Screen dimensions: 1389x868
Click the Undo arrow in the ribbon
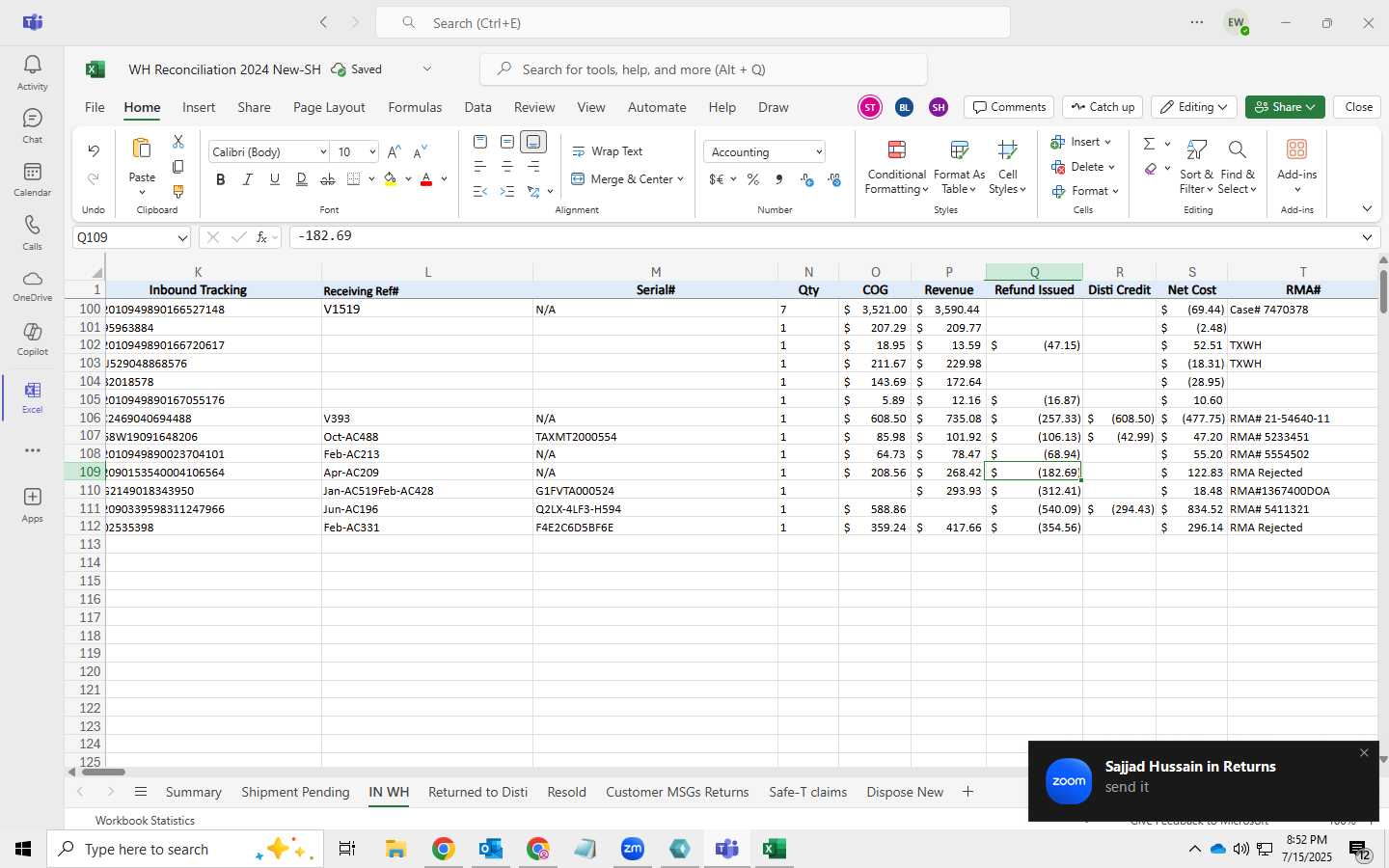coord(94,150)
